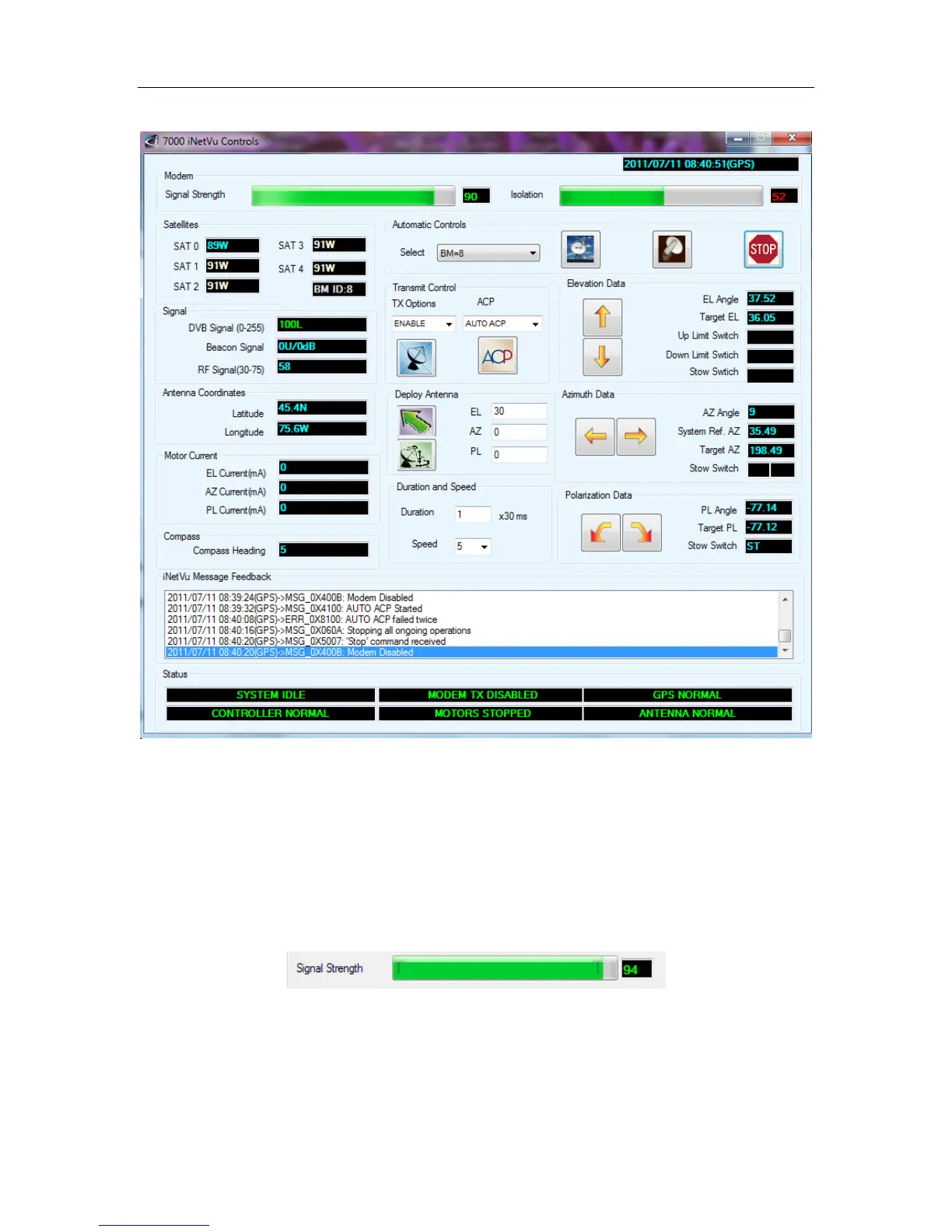Click the Beacon Signal value 0U/0dB
The width and height of the screenshot is (952, 1232).
[x=322, y=347]
